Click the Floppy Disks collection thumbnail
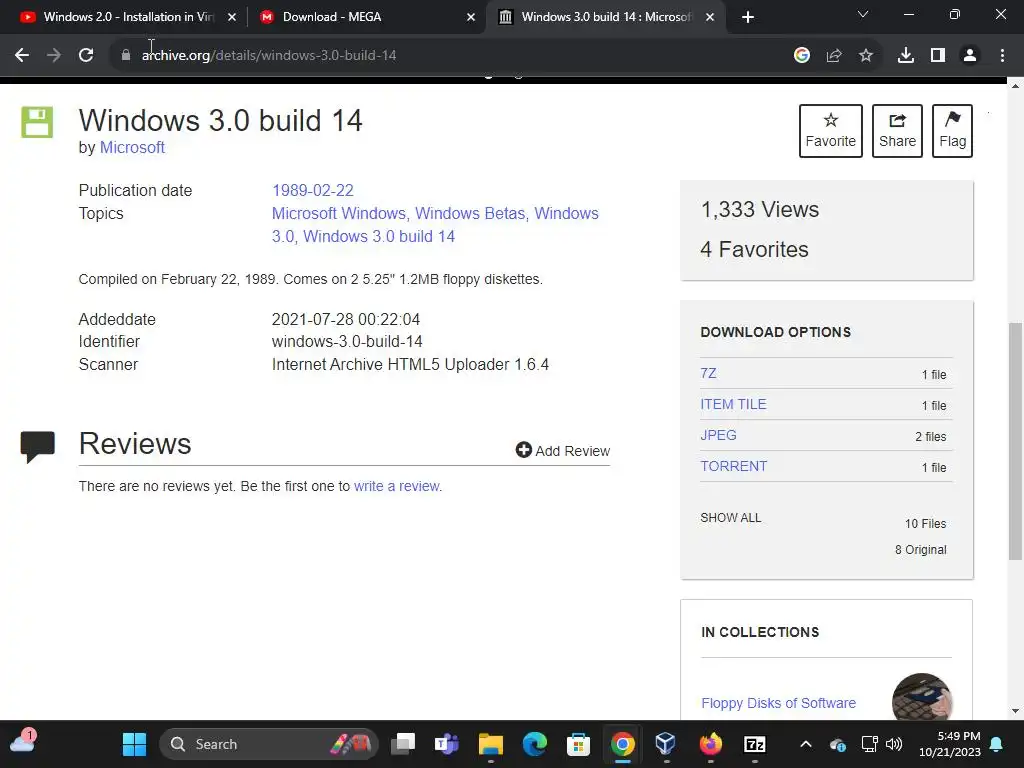Viewport: 1024px width, 768px height. [922, 697]
